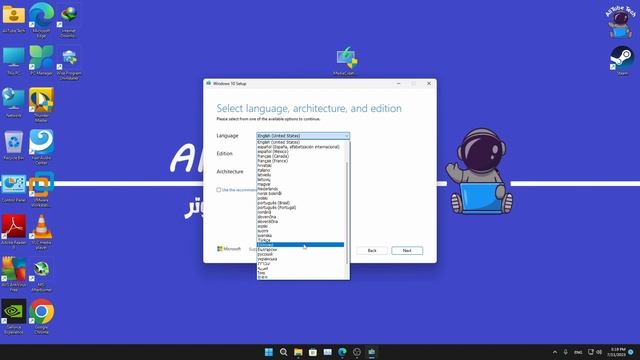640x360 pixels.
Task: Click the microphone tray icon
Action: click(x=565, y=352)
